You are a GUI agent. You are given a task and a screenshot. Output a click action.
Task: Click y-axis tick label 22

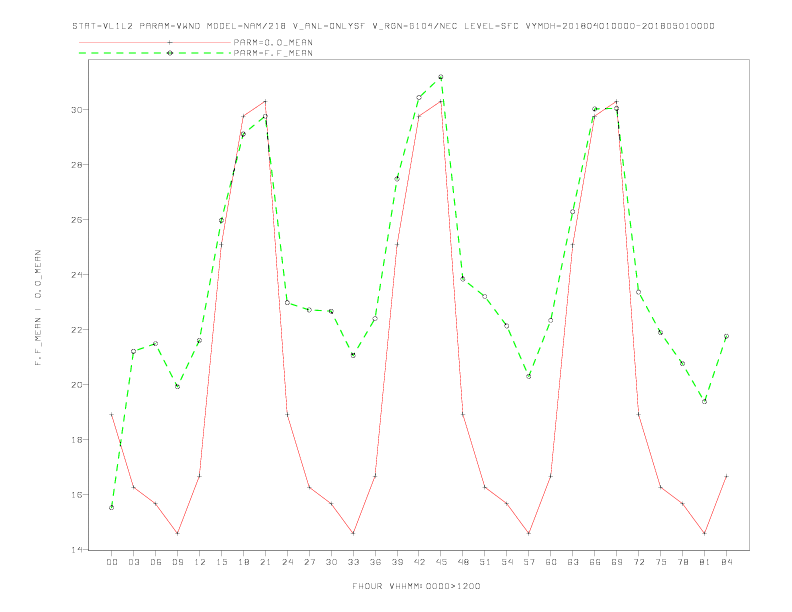coord(79,329)
